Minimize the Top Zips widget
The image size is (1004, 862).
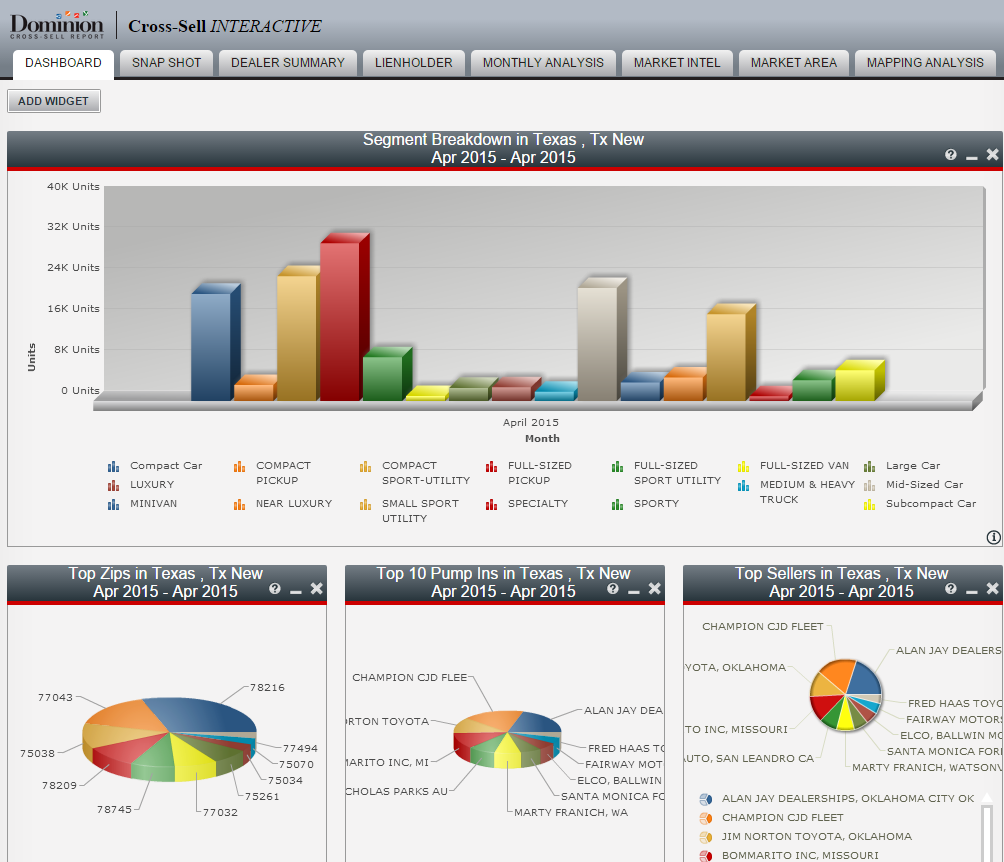[295, 590]
